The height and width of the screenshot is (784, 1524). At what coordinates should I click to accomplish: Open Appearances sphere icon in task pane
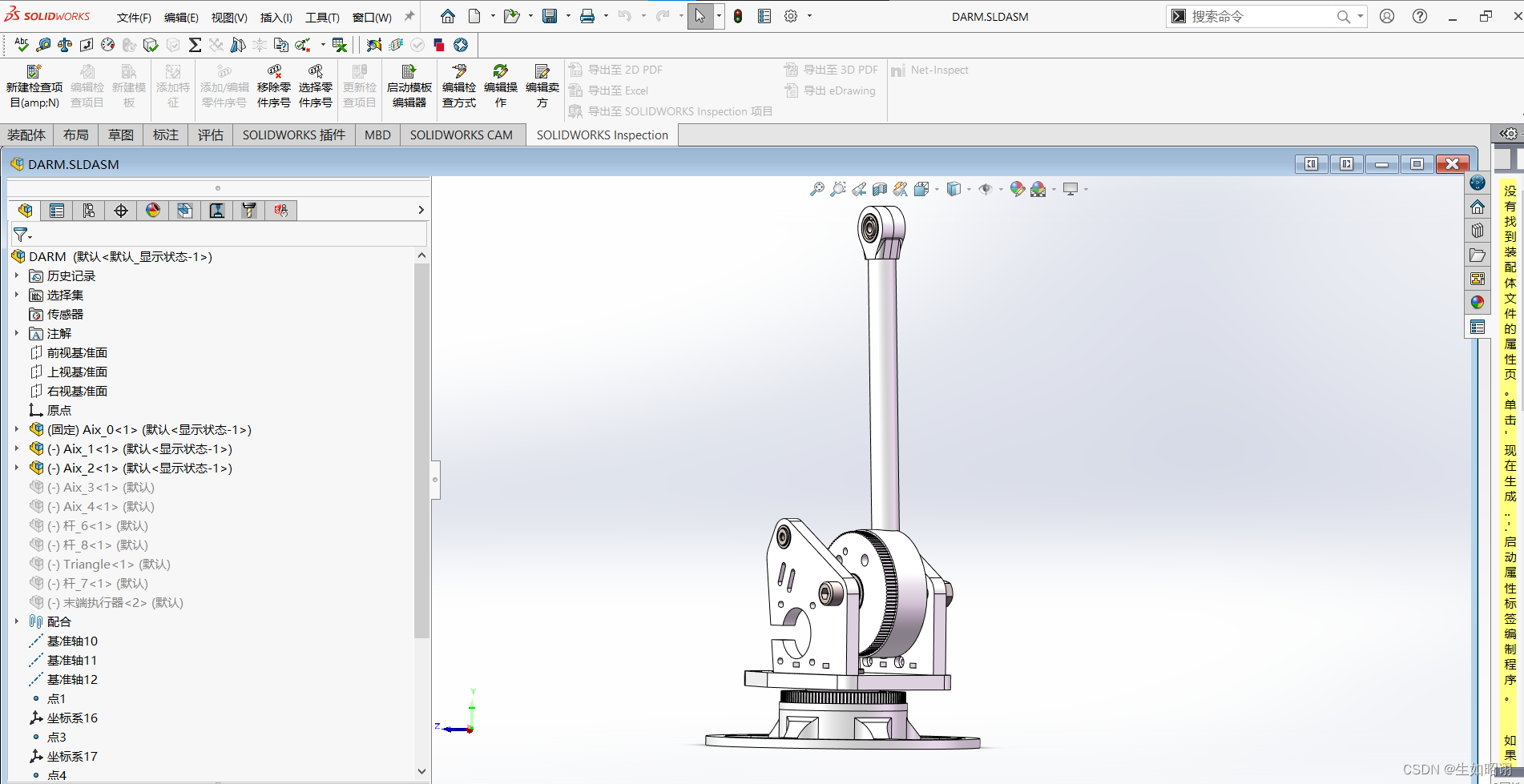point(1478,302)
